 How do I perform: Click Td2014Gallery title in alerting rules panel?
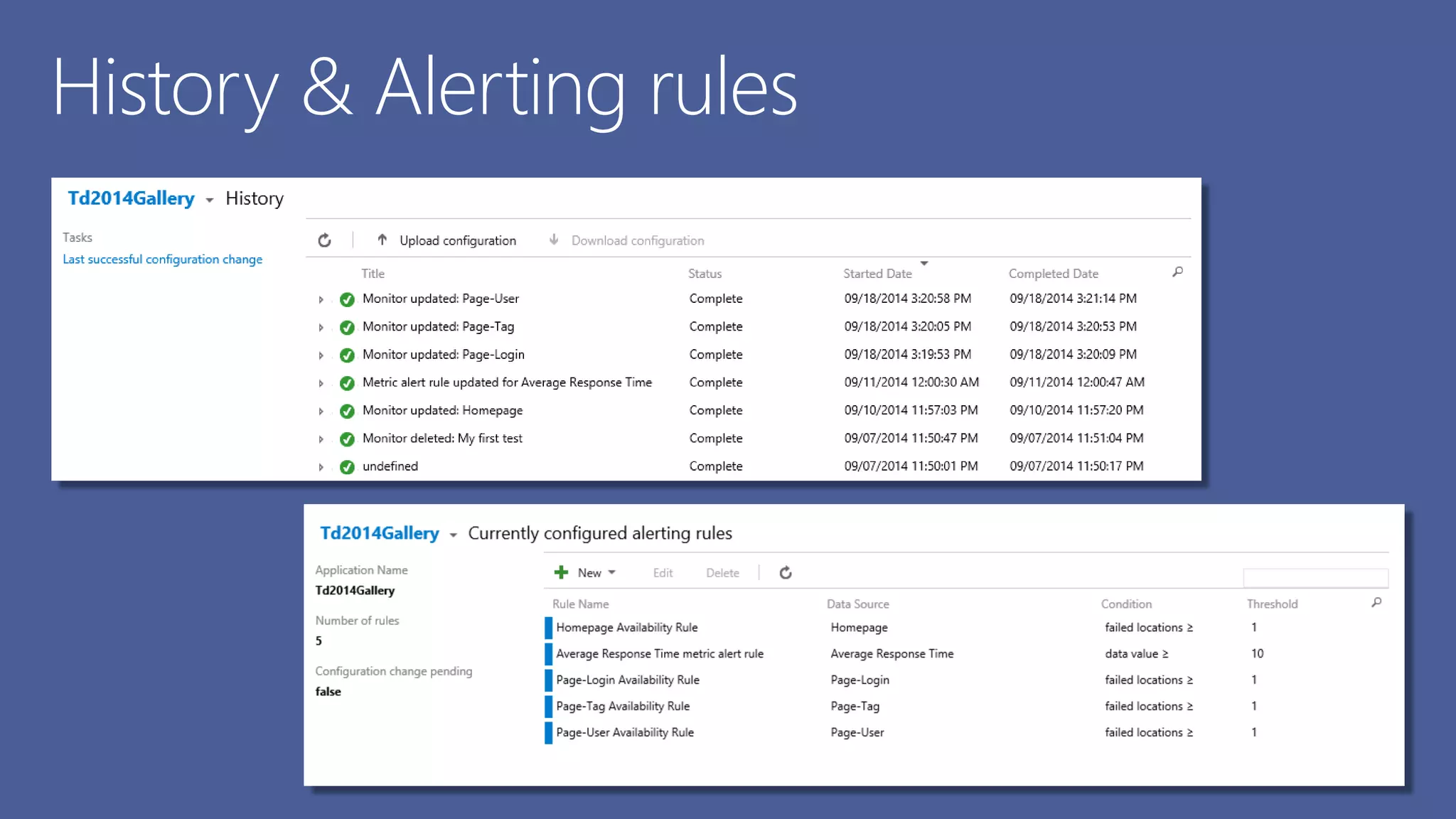[x=379, y=533]
